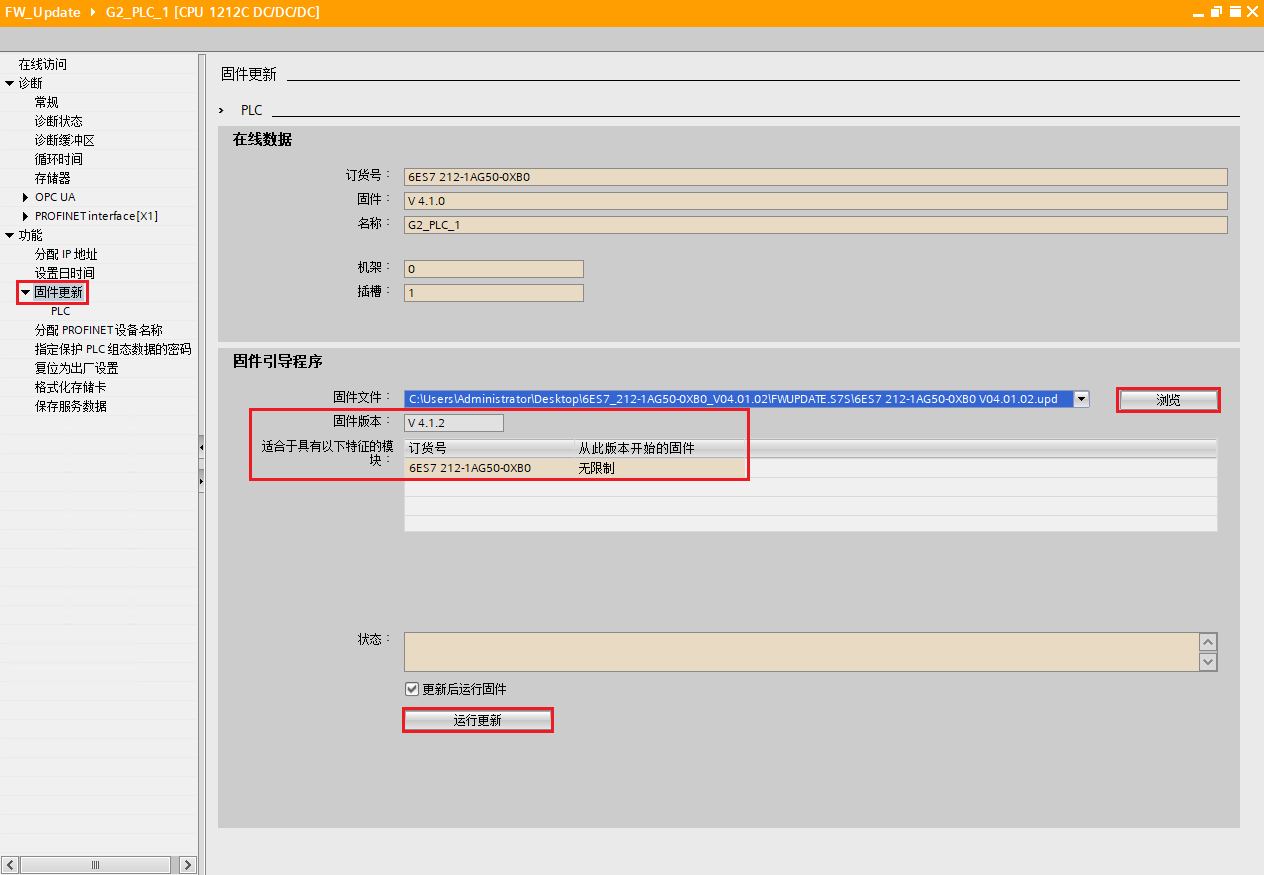The image size is (1264, 875).
Task: Collapse the 诊断 tree node arrow
Action: (10, 83)
